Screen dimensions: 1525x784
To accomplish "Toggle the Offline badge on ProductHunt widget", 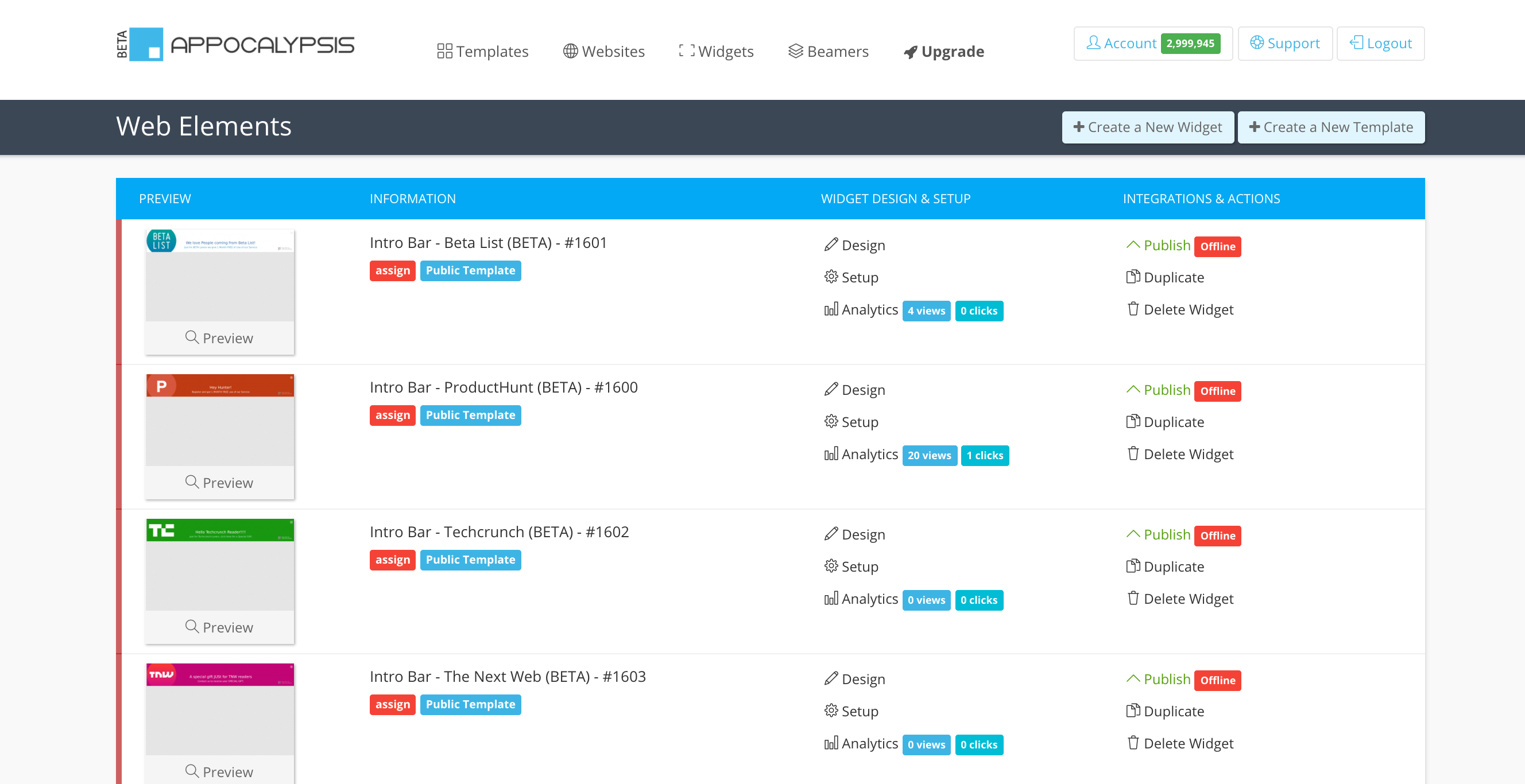I will pyautogui.click(x=1217, y=391).
